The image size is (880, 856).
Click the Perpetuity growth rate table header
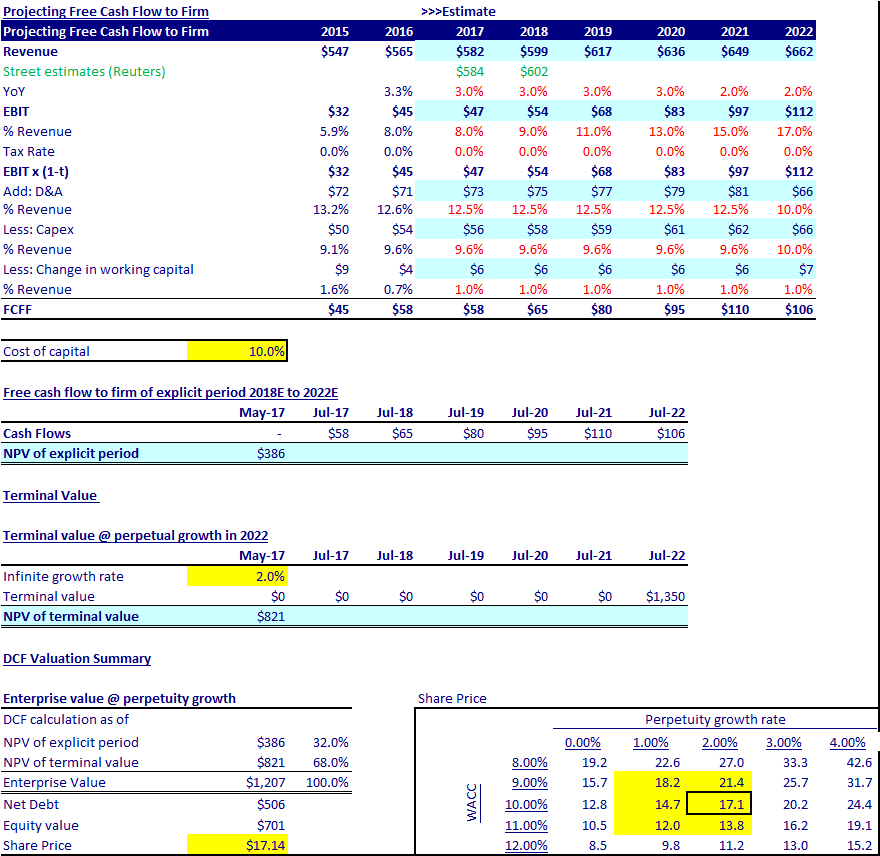click(x=716, y=719)
